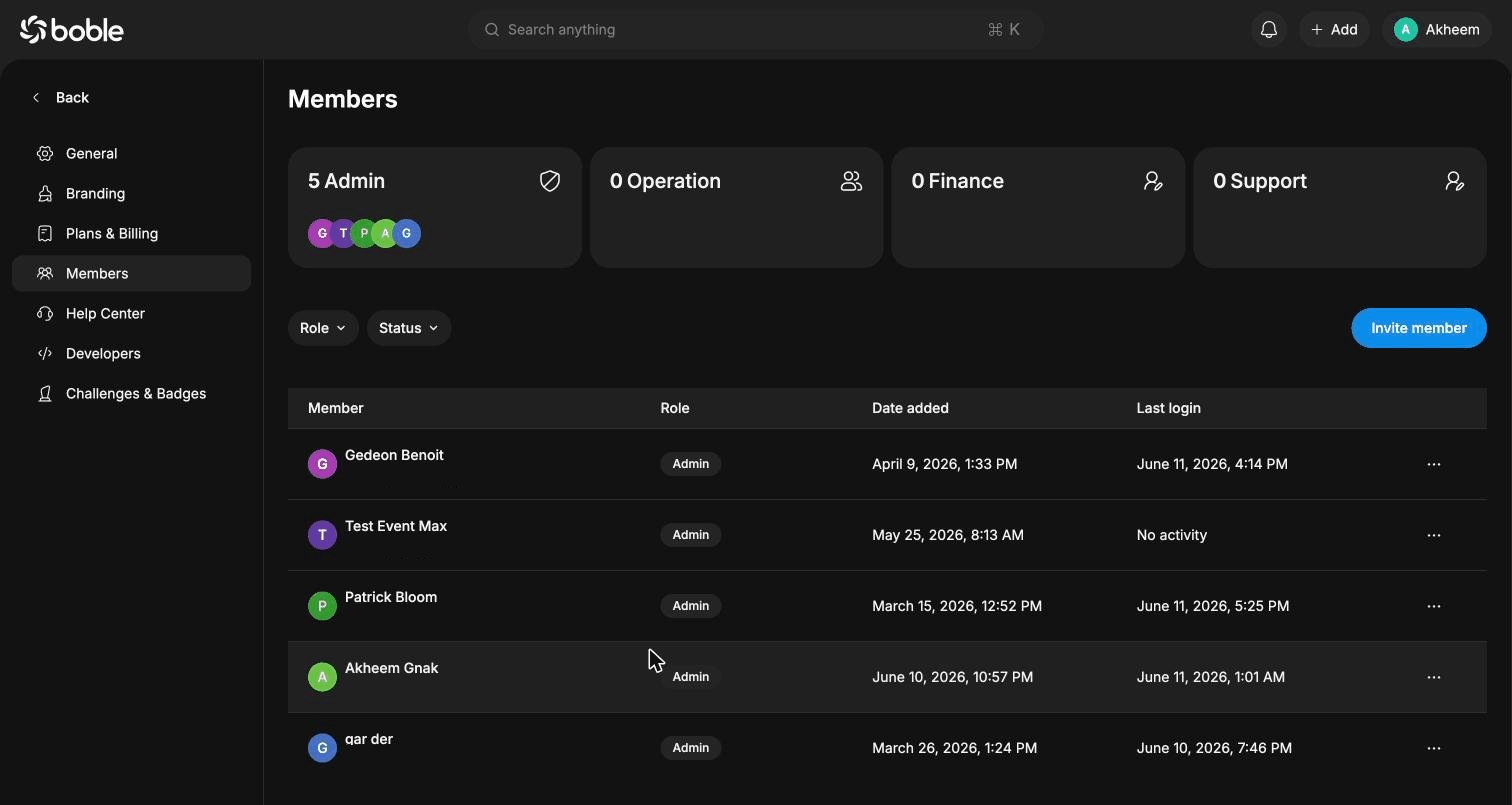The width and height of the screenshot is (1512, 805).
Task: Open Challenges & Badges in sidebar
Action: pos(131,393)
